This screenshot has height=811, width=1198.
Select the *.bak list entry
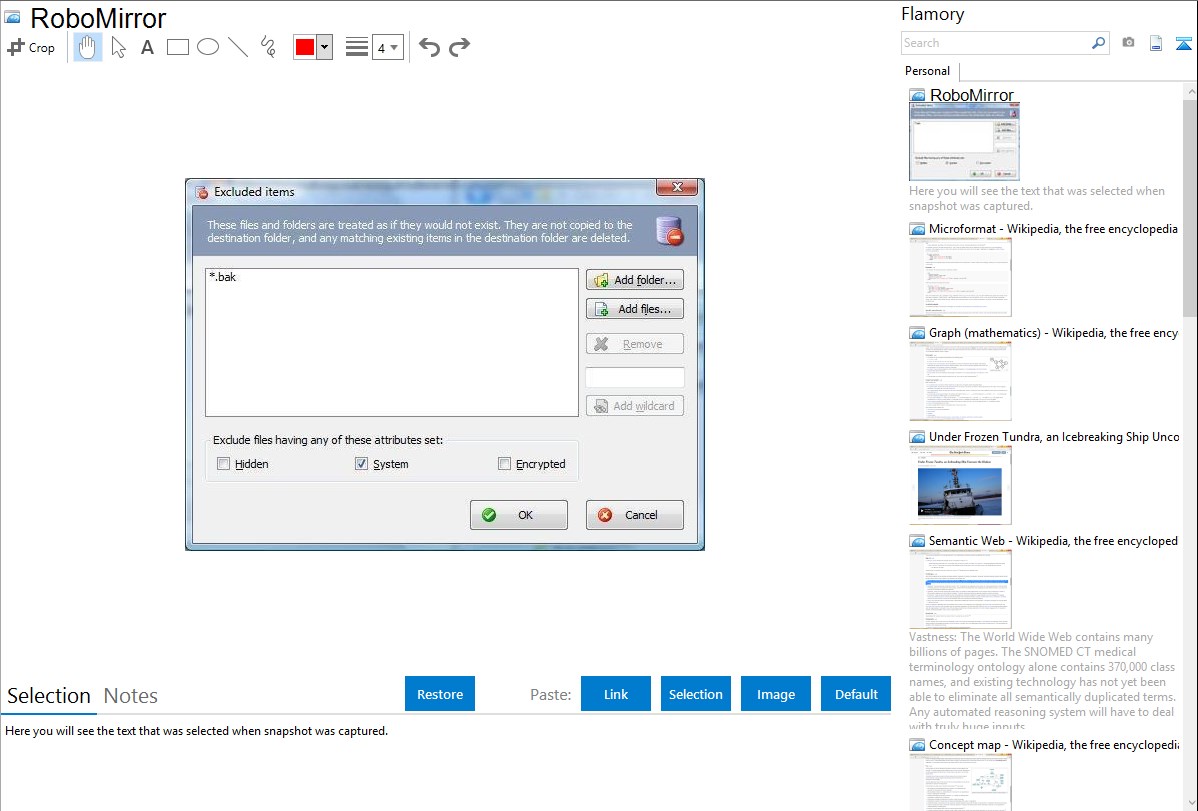[223, 277]
